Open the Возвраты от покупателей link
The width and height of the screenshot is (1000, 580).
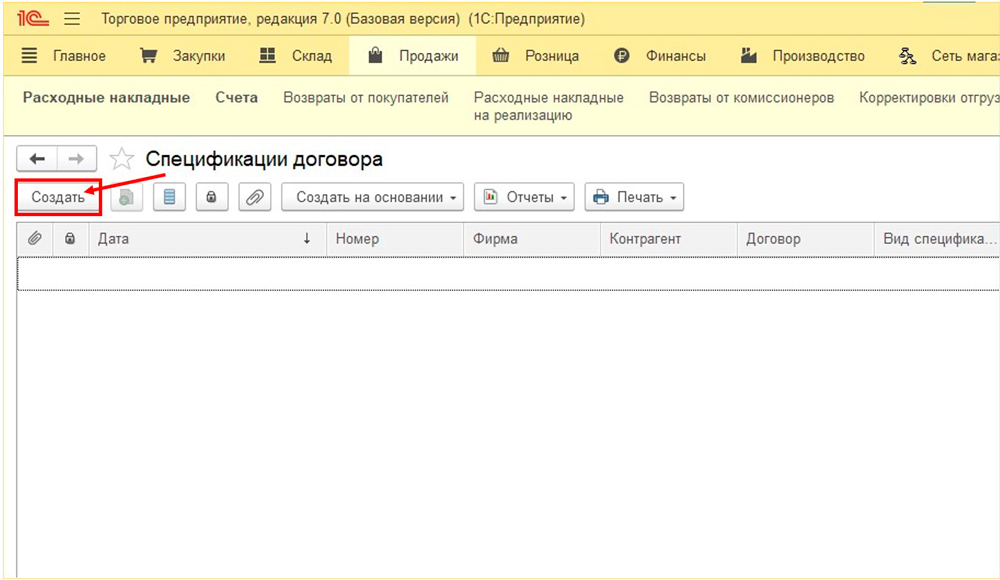pyautogui.click(x=366, y=98)
